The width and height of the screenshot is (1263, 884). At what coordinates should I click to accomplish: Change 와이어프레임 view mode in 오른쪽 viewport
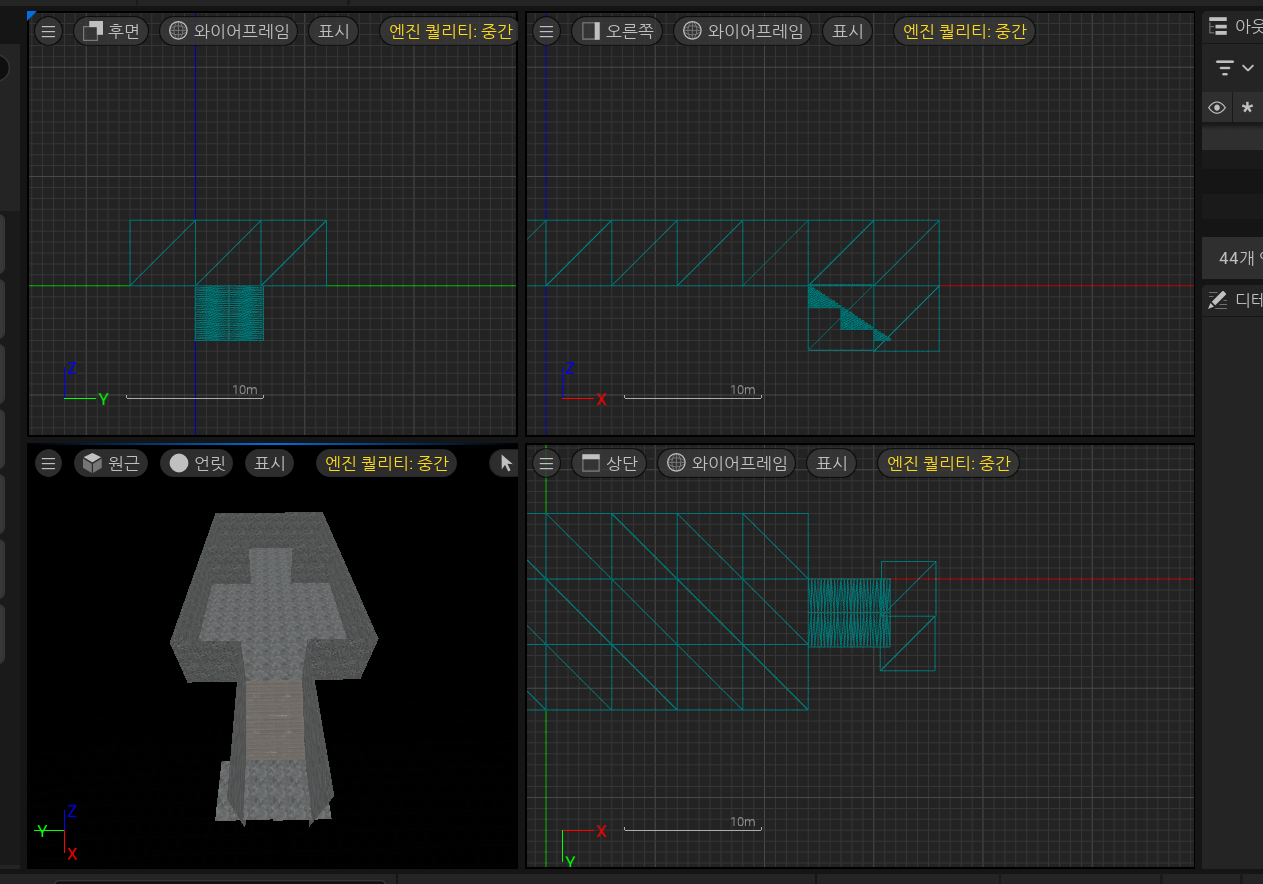[742, 31]
